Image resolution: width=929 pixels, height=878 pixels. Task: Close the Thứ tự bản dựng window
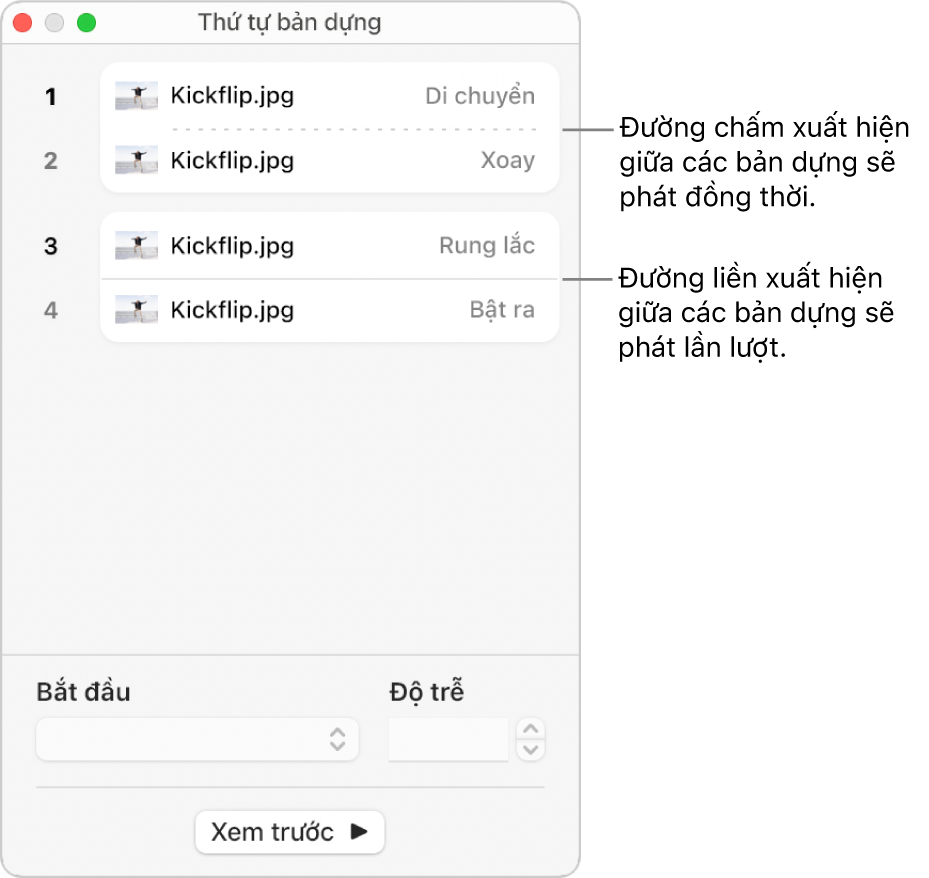point(23,23)
